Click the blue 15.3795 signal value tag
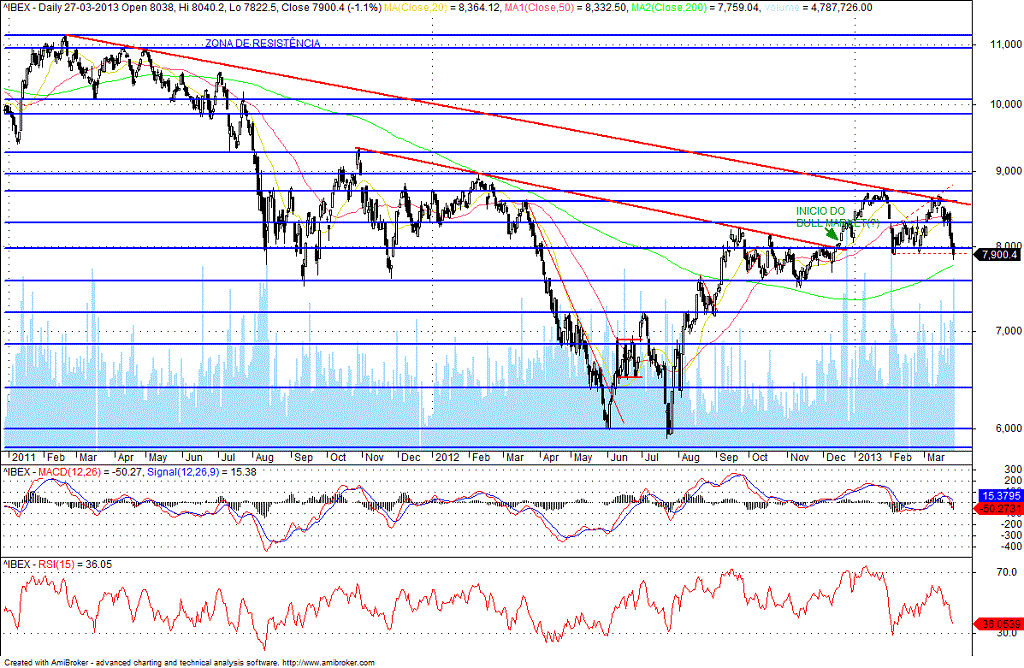The image size is (1024, 668). click(x=1000, y=496)
